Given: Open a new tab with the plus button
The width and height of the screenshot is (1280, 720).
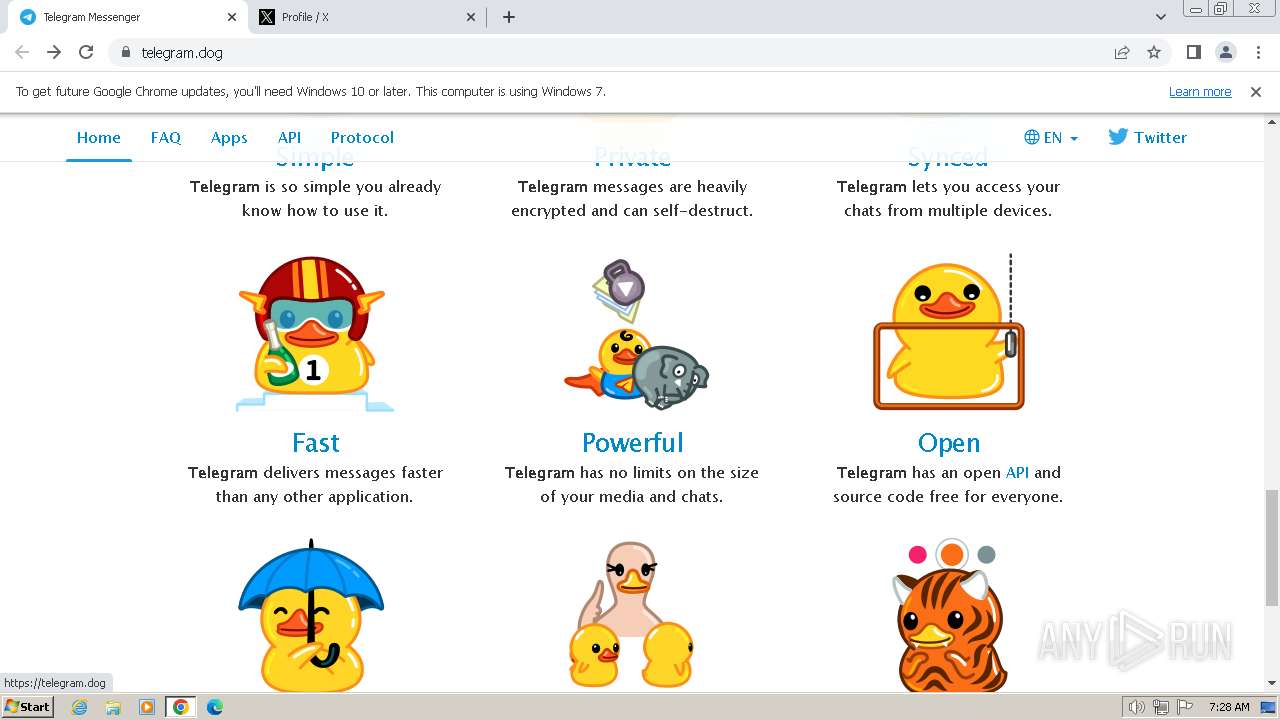Looking at the screenshot, I should [509, 17].
